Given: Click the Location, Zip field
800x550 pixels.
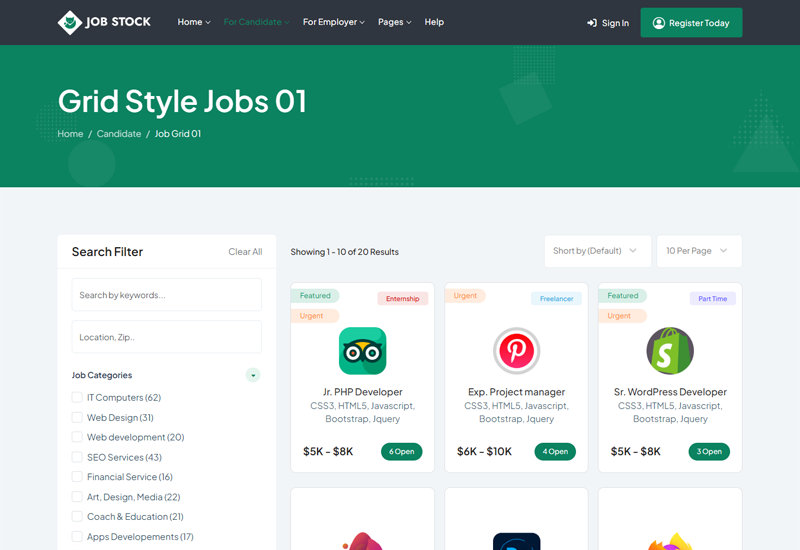Looking at the screenshot, I should pyautogui.click(x=167, y=337).
